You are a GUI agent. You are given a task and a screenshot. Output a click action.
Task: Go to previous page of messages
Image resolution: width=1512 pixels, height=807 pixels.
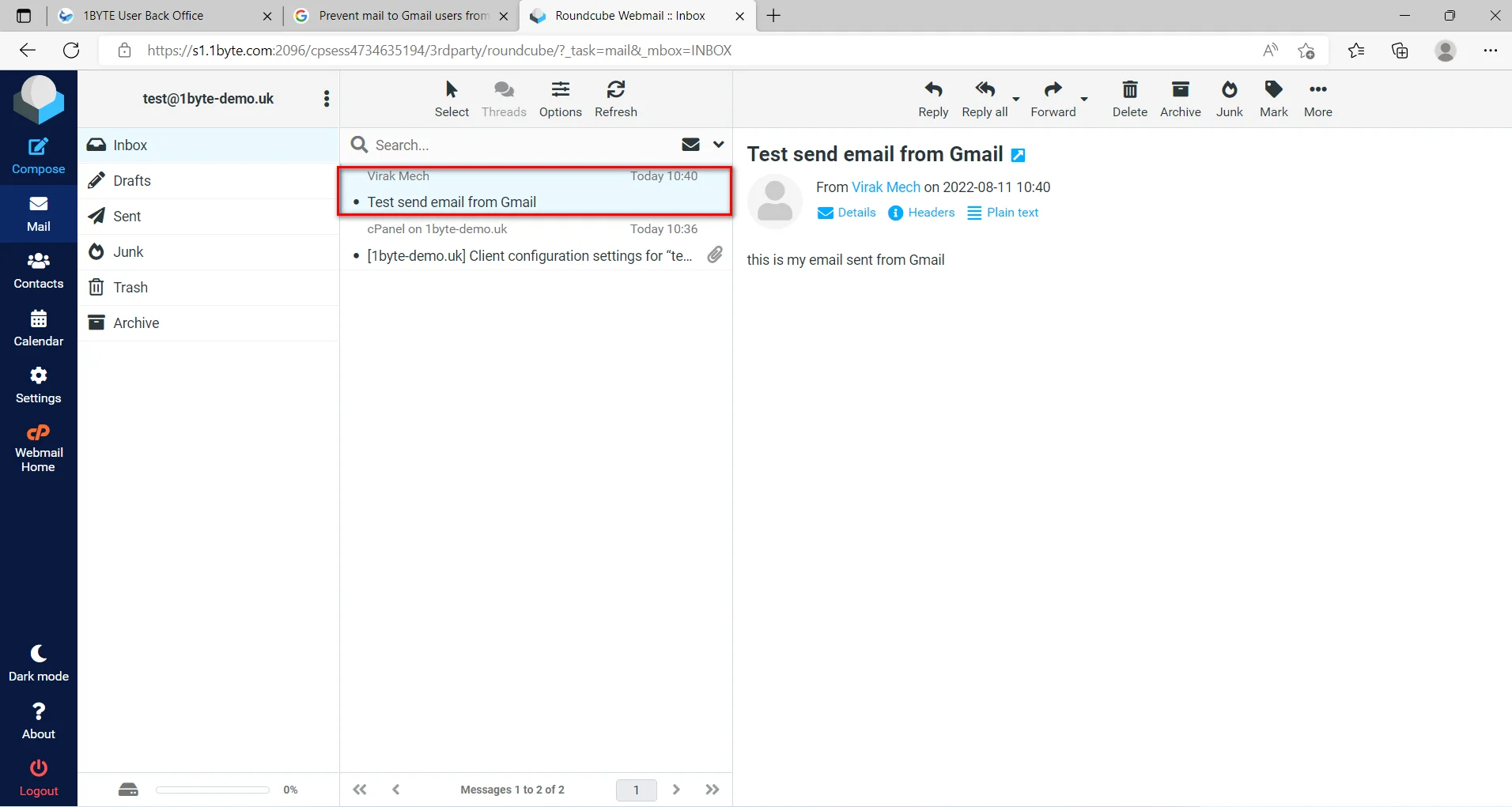[396, 789]
